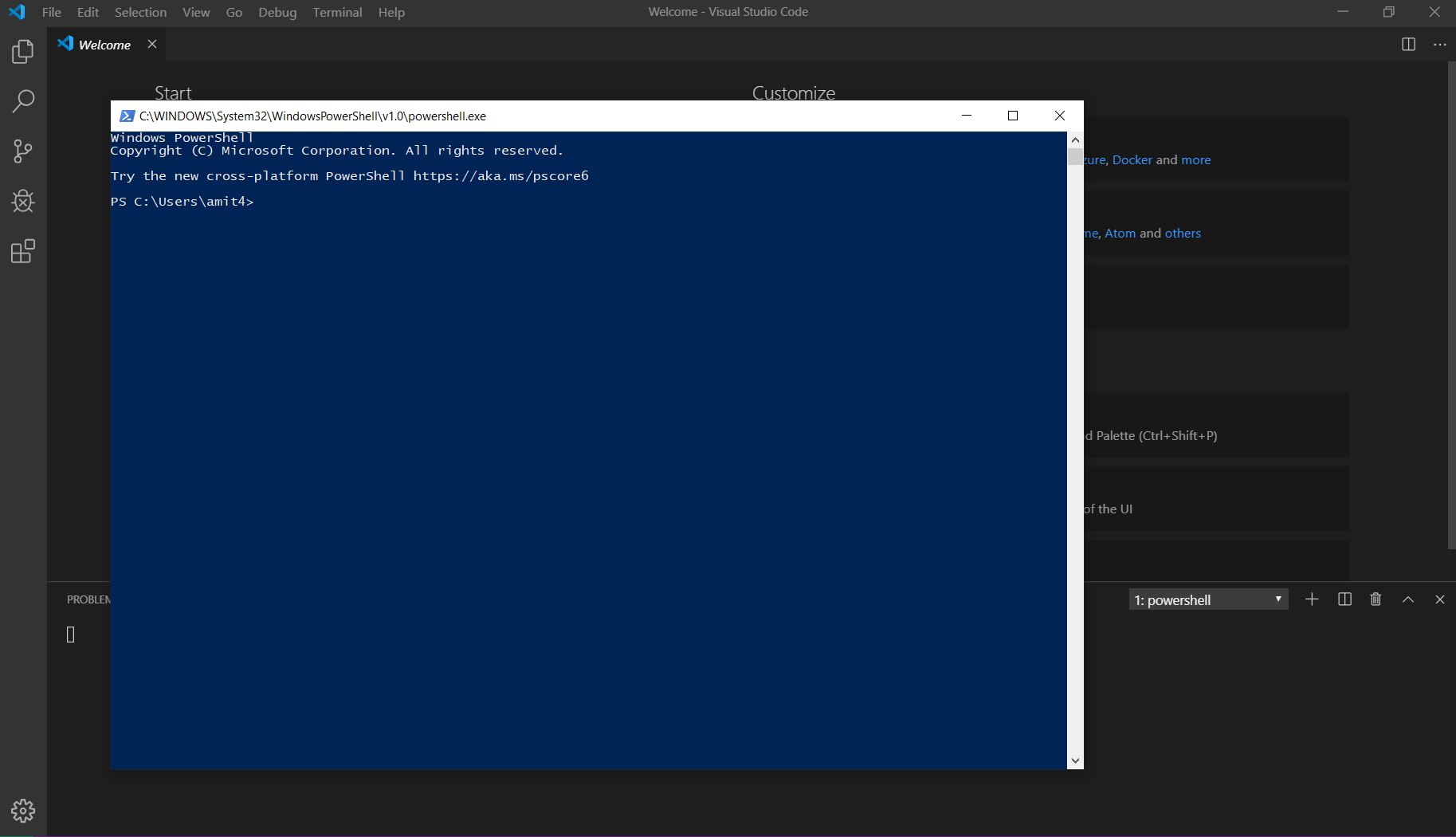
Task: Click the PowerShell scrollbar thumb
Action: pos(1075,157)
